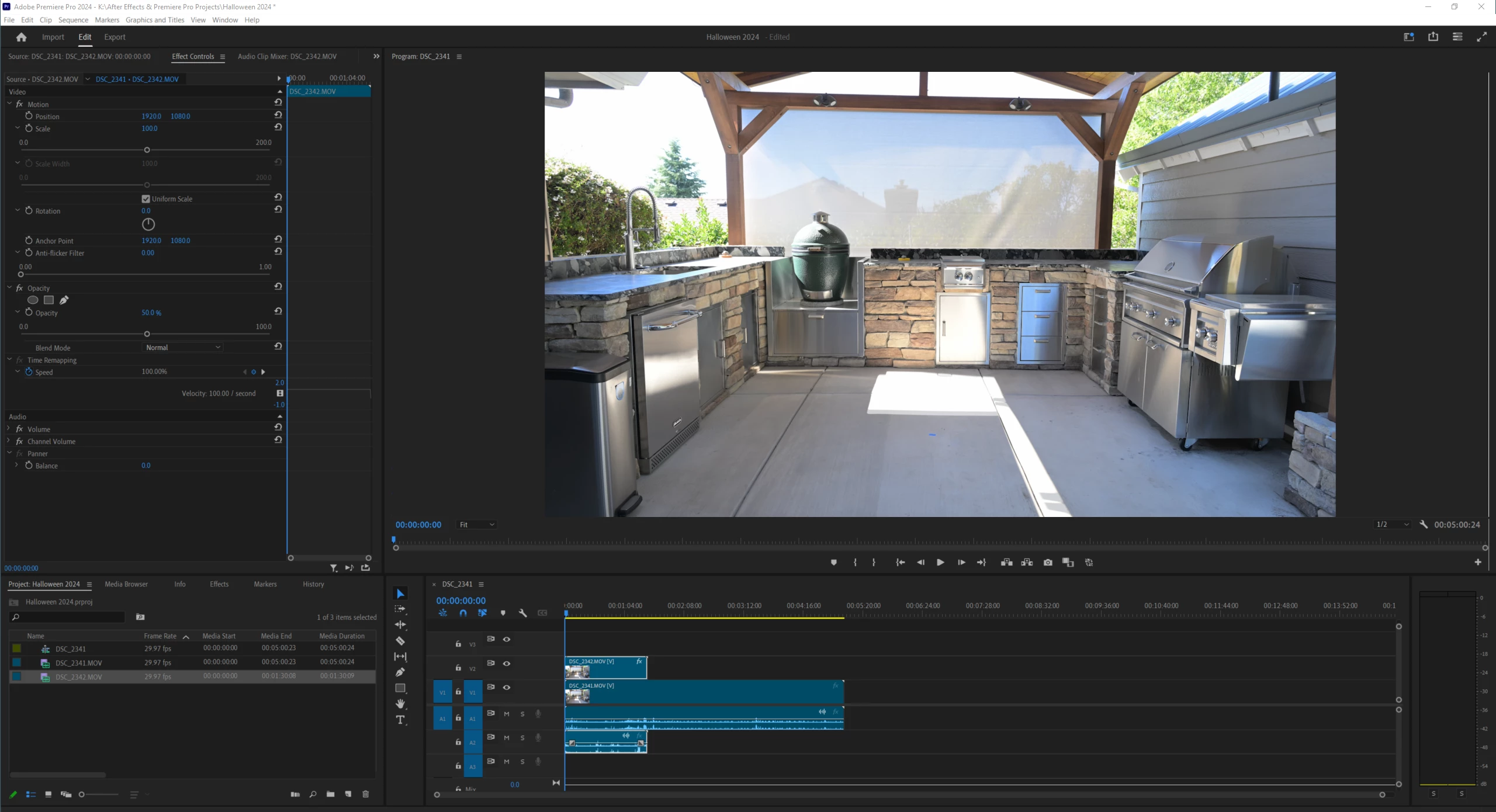Go to the Export workspace
This screenshot has width=1496, height=812.
[x=115, y=37]
